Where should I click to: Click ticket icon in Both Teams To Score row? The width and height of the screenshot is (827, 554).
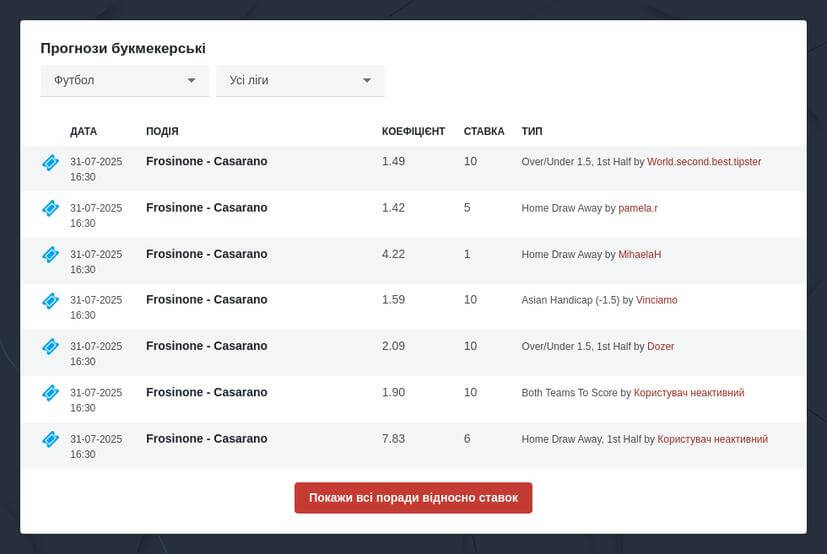tap(50, 393)
